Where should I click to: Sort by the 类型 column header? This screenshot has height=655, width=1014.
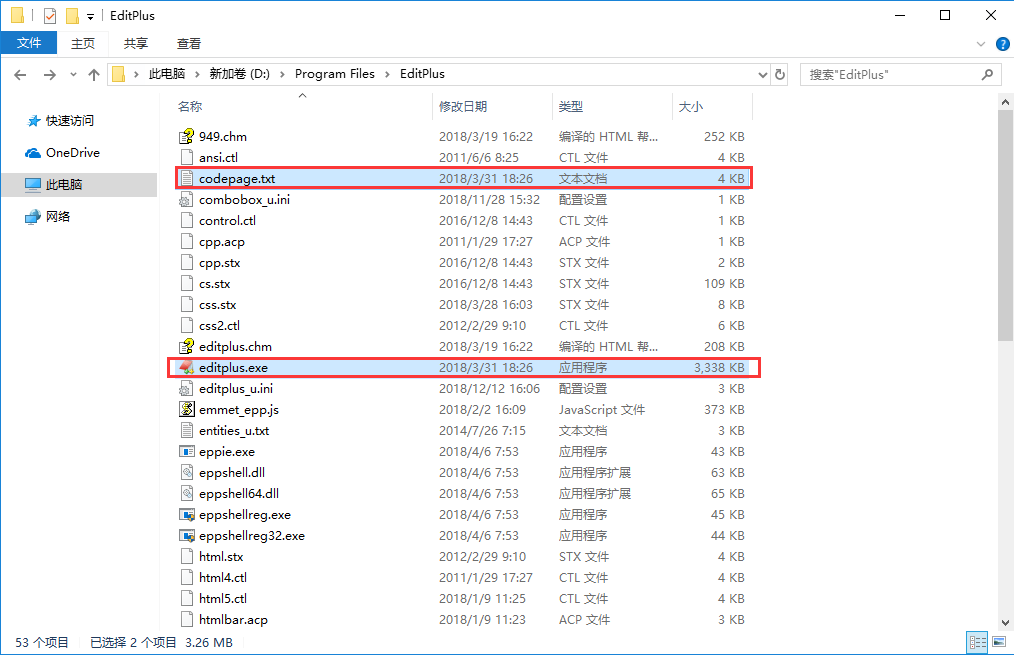tap(612, 106)
